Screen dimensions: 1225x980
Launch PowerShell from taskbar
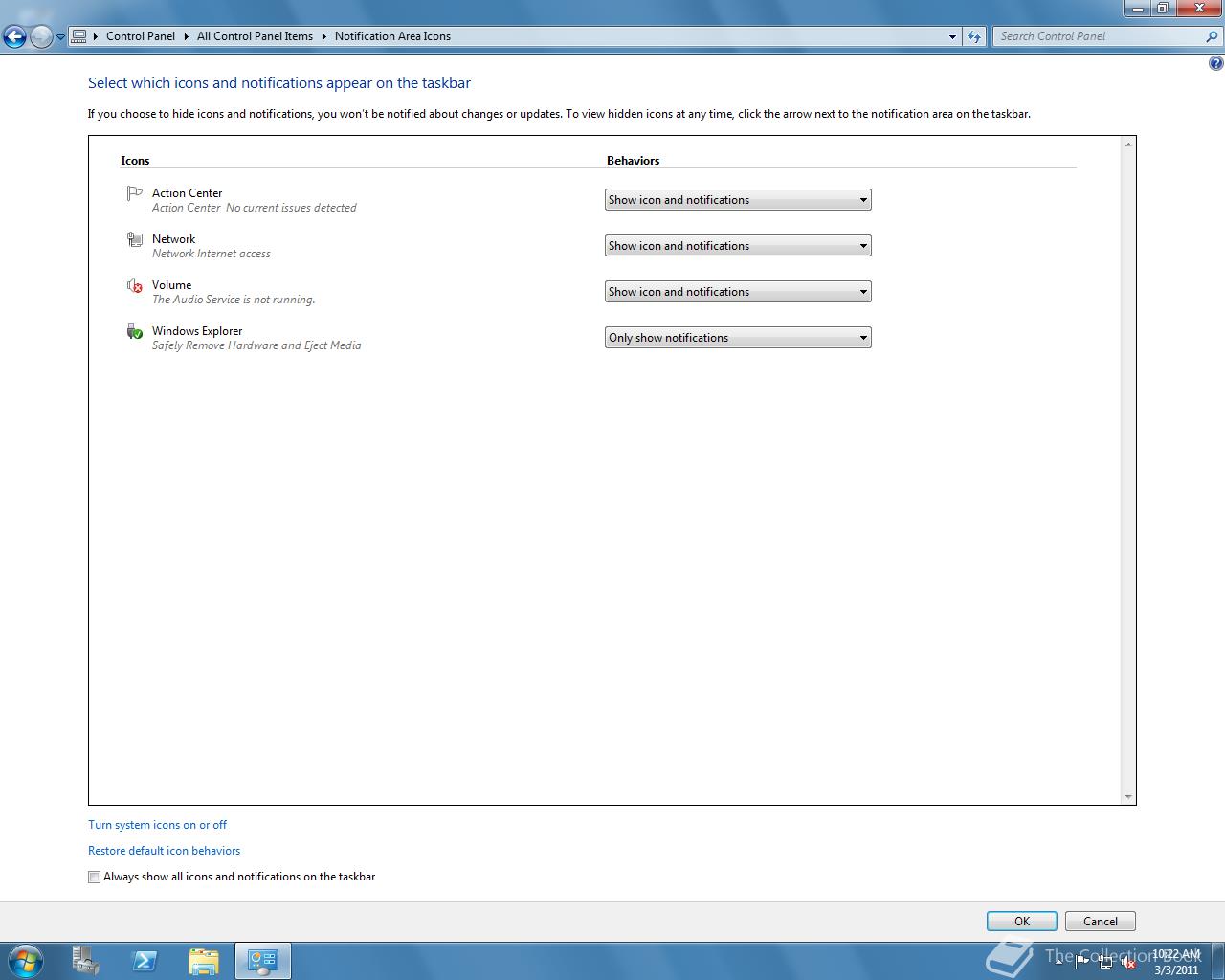coord(145,961)
